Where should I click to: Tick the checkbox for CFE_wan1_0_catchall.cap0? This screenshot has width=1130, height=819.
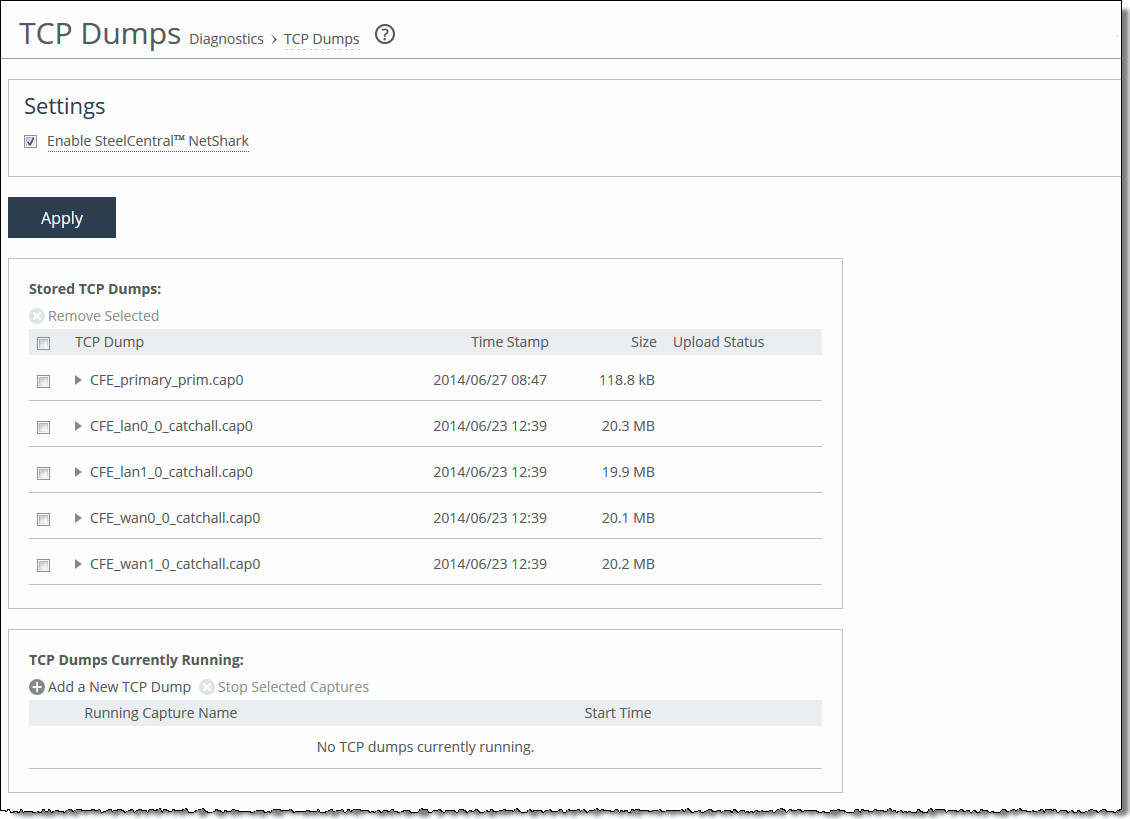click(43, 565)
